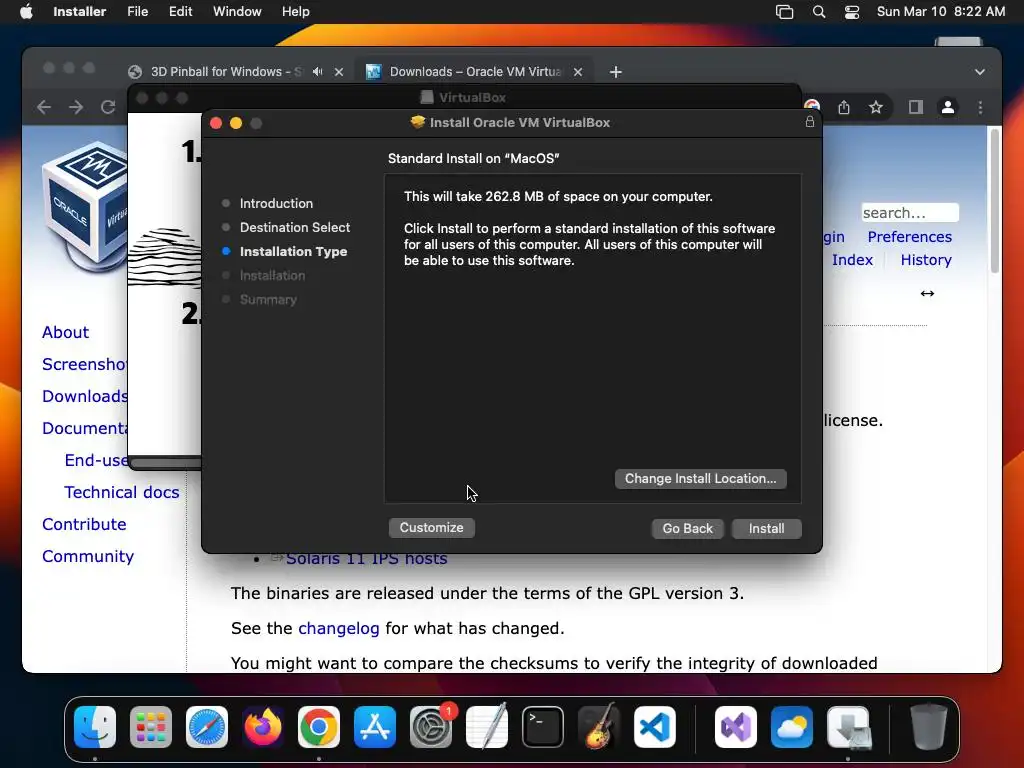This screenshot has height=768, width=1024.
Task: Open the Installer icon in Dock
Action: pos(848,726)
